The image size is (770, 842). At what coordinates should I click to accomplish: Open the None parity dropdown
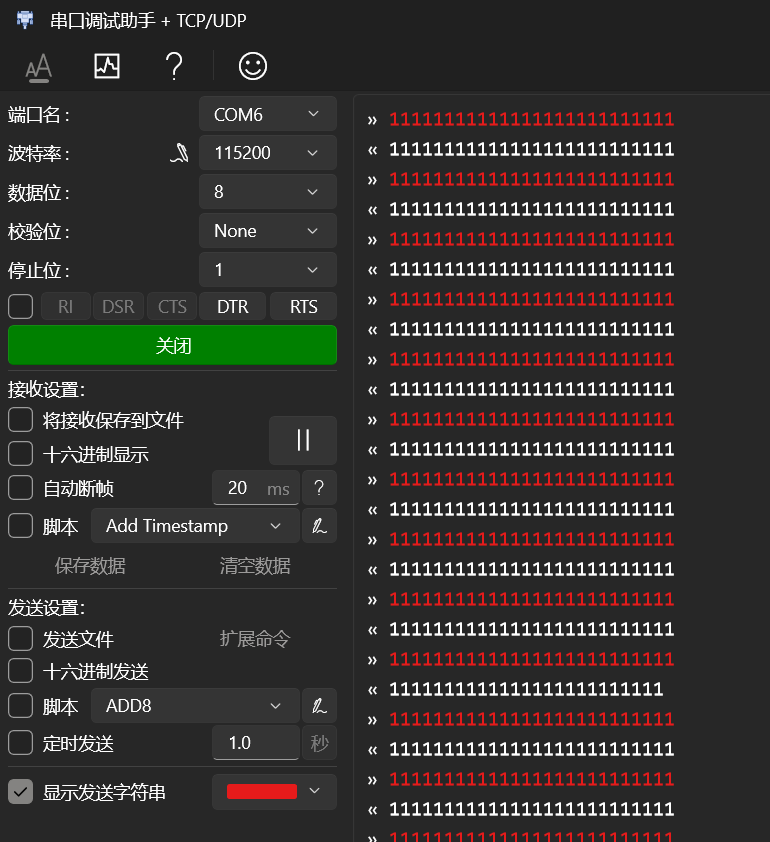pyautogui.click(x=267, y=231)
